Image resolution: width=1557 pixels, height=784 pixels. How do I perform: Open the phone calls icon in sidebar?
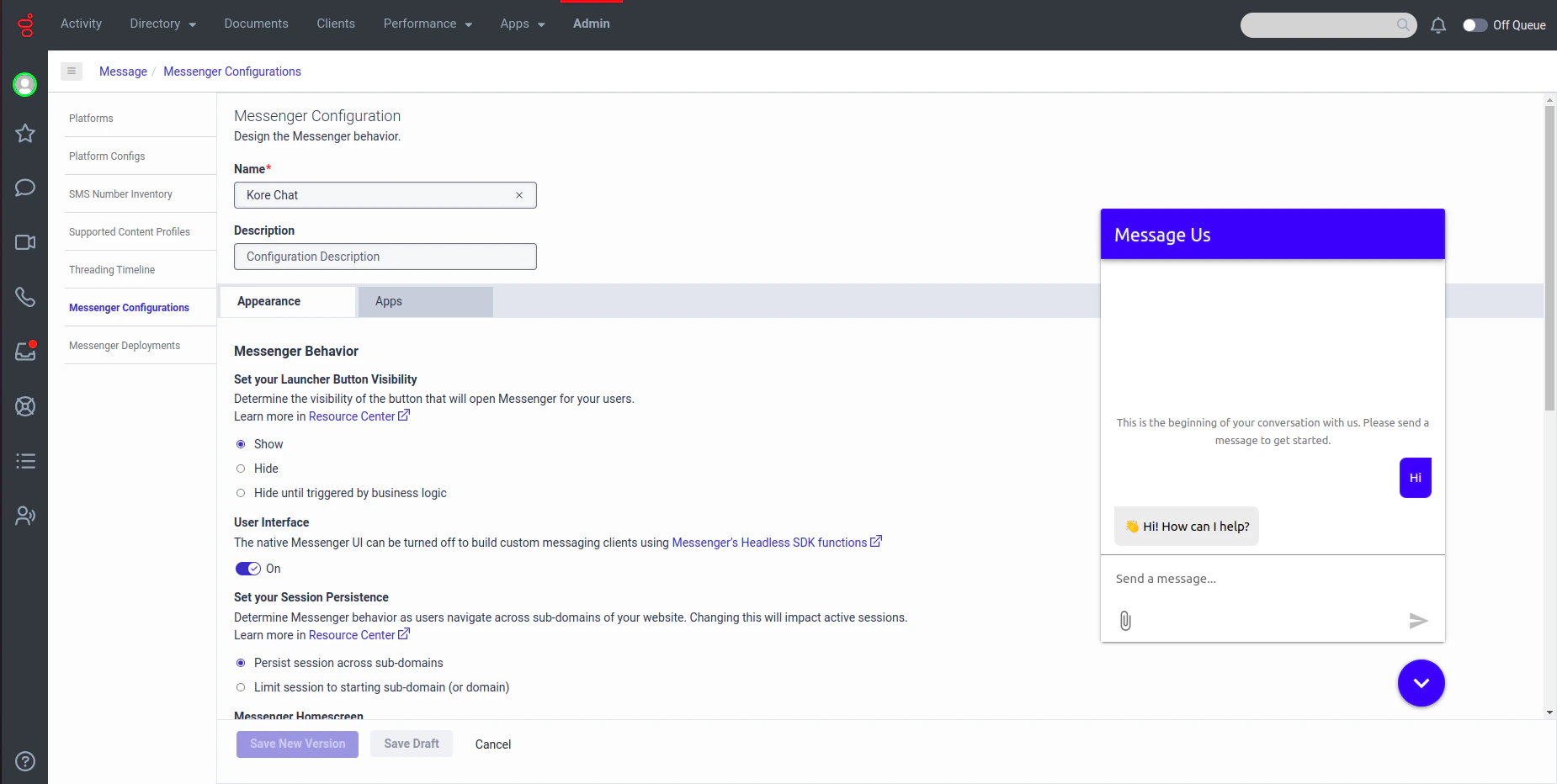pyautogui.click(x=24, y=296)
